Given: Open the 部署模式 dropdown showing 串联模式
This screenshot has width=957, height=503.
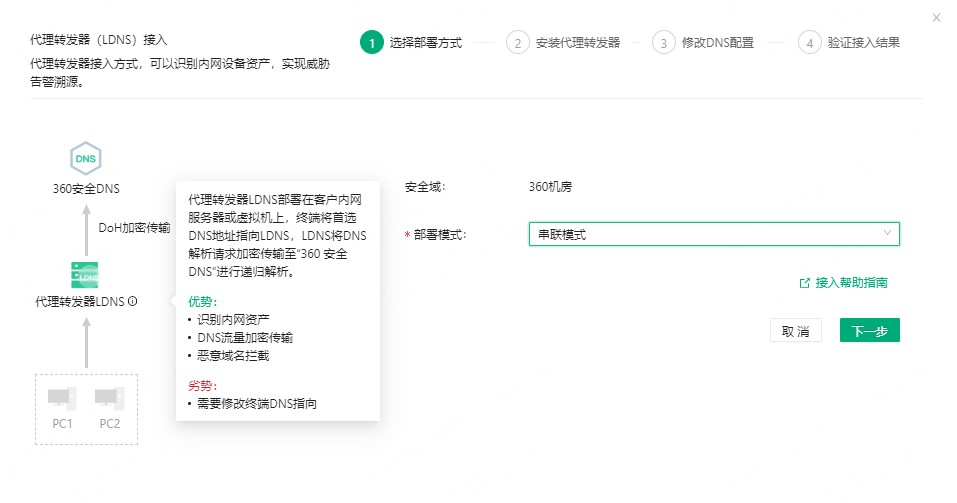Looking at the screenshot, I should [714, 234].
